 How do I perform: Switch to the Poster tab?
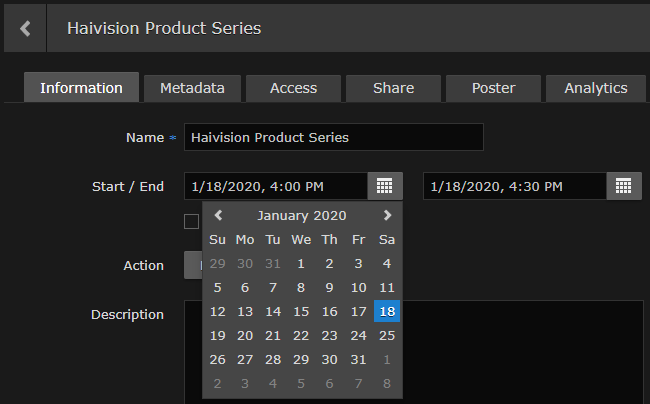click(493, 88)
